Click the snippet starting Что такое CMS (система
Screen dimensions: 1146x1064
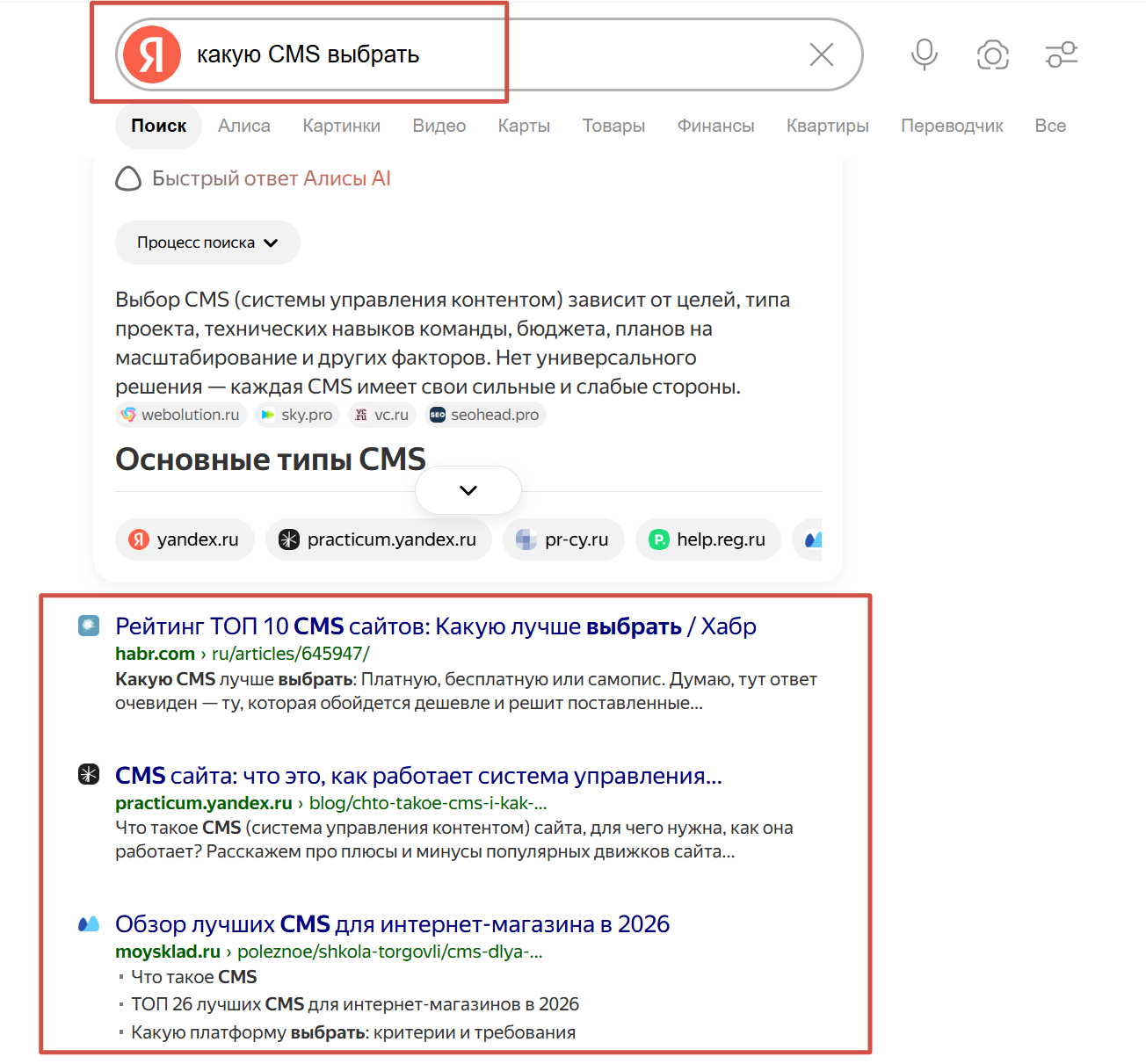454,840
